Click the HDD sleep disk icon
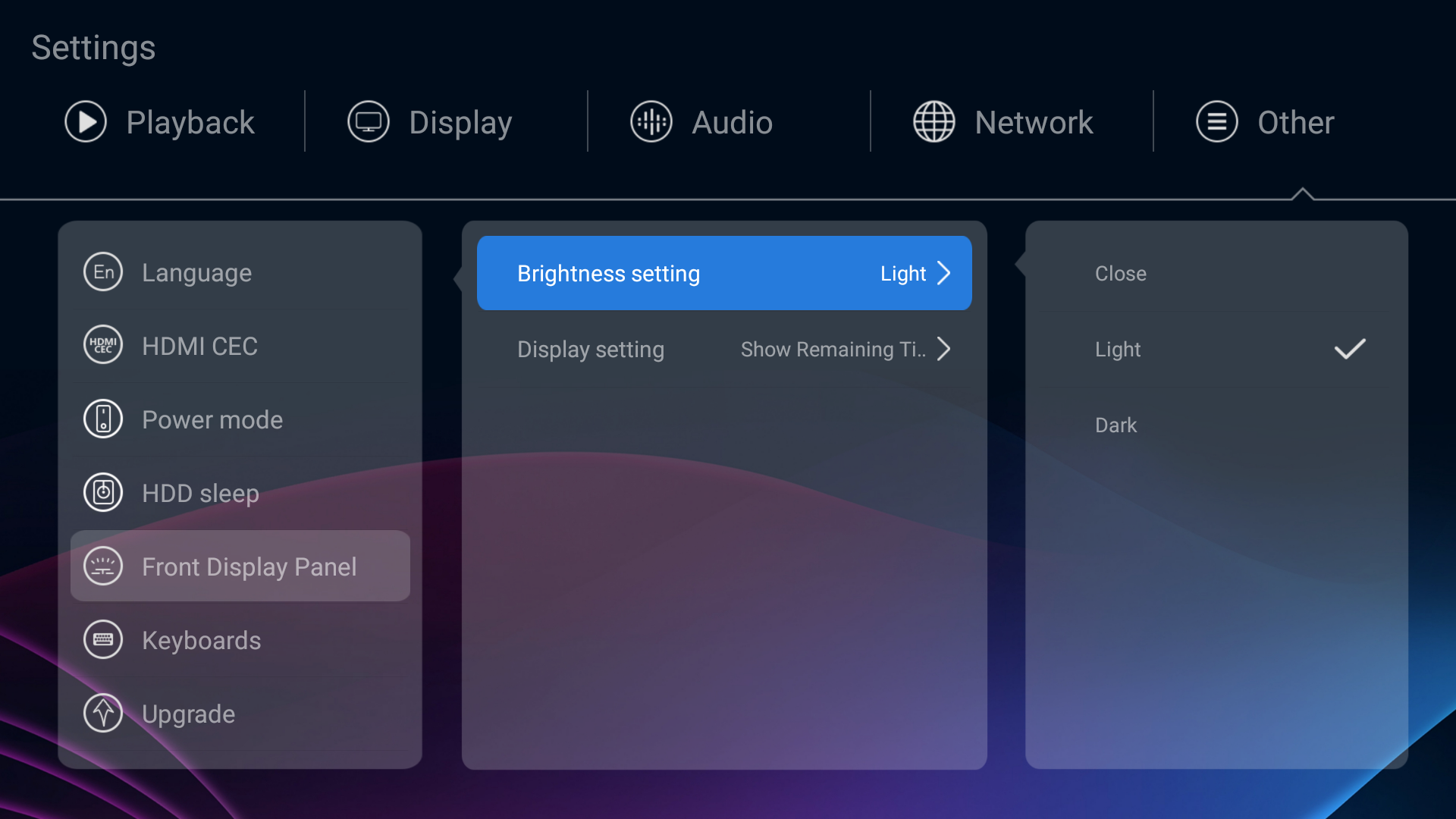This screenshot has height=819, width=1456. 103,492
